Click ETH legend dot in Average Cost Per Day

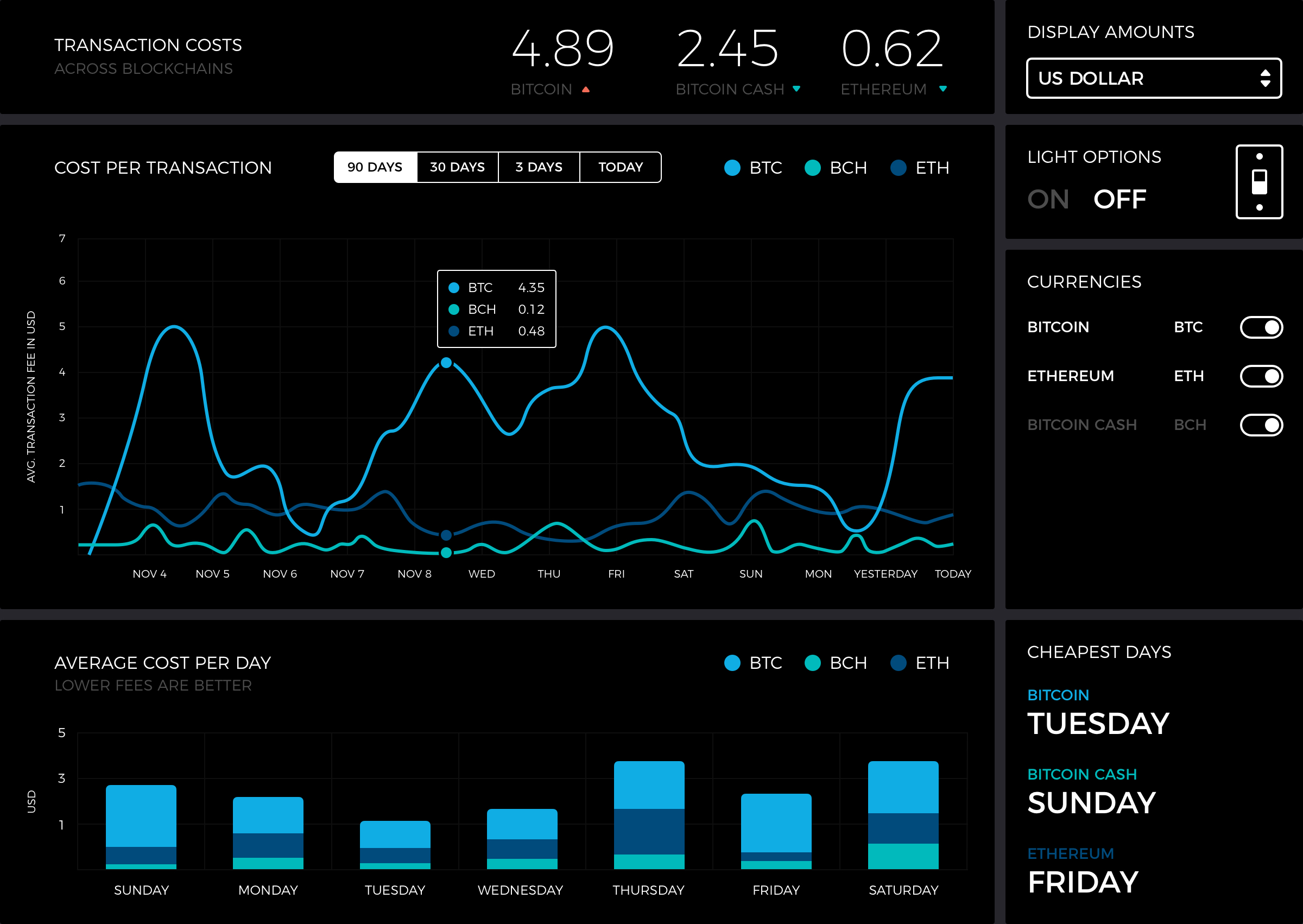point(898,663)
